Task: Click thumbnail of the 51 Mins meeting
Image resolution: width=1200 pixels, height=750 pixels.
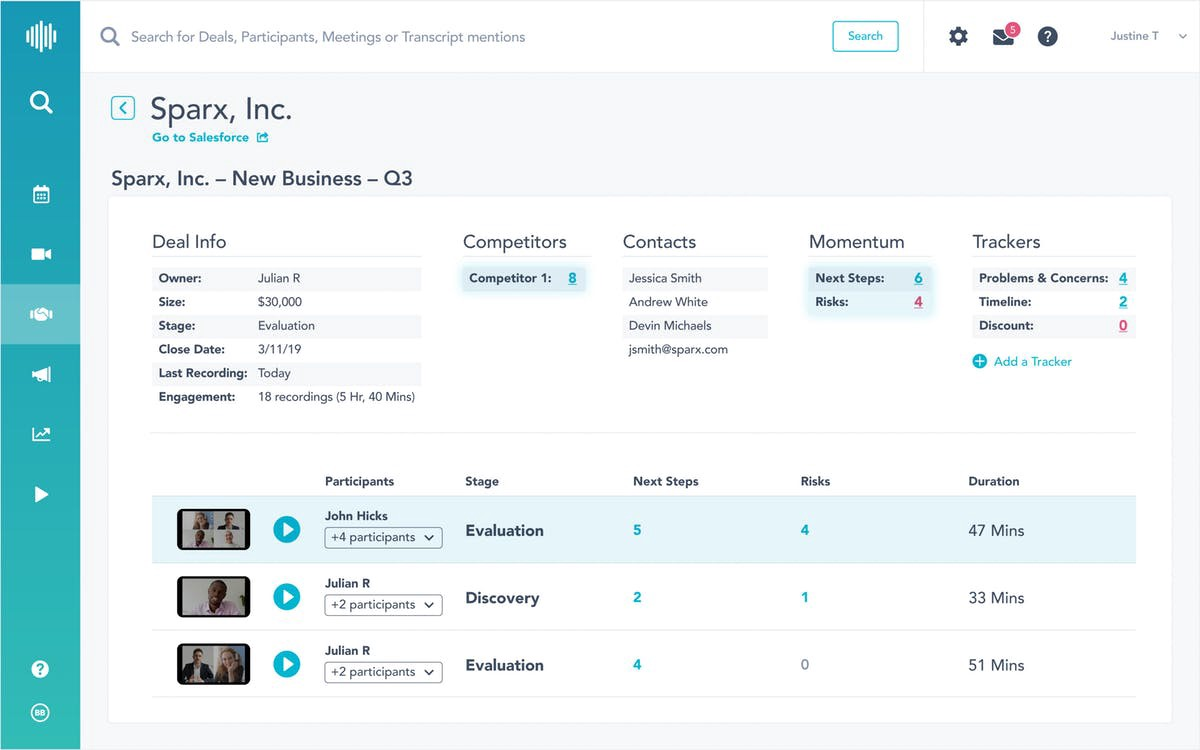Action: (213, 664)
